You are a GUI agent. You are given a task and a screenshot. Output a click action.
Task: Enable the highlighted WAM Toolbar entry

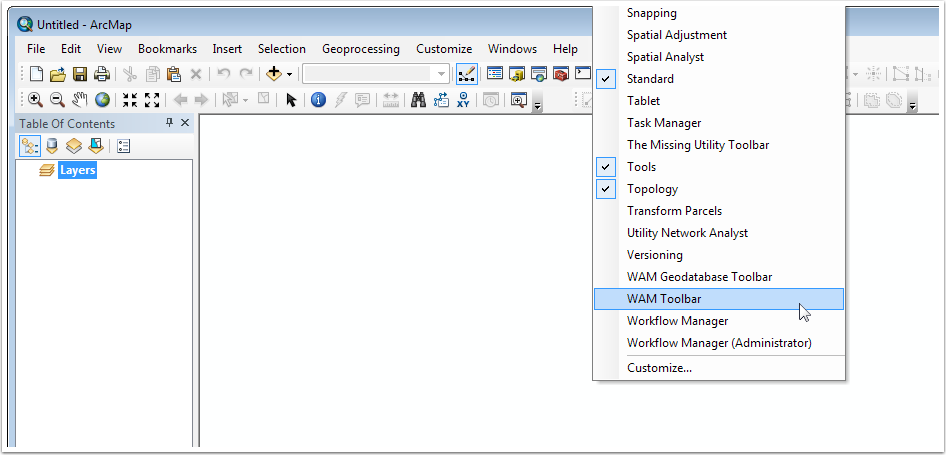click(719, 299)
